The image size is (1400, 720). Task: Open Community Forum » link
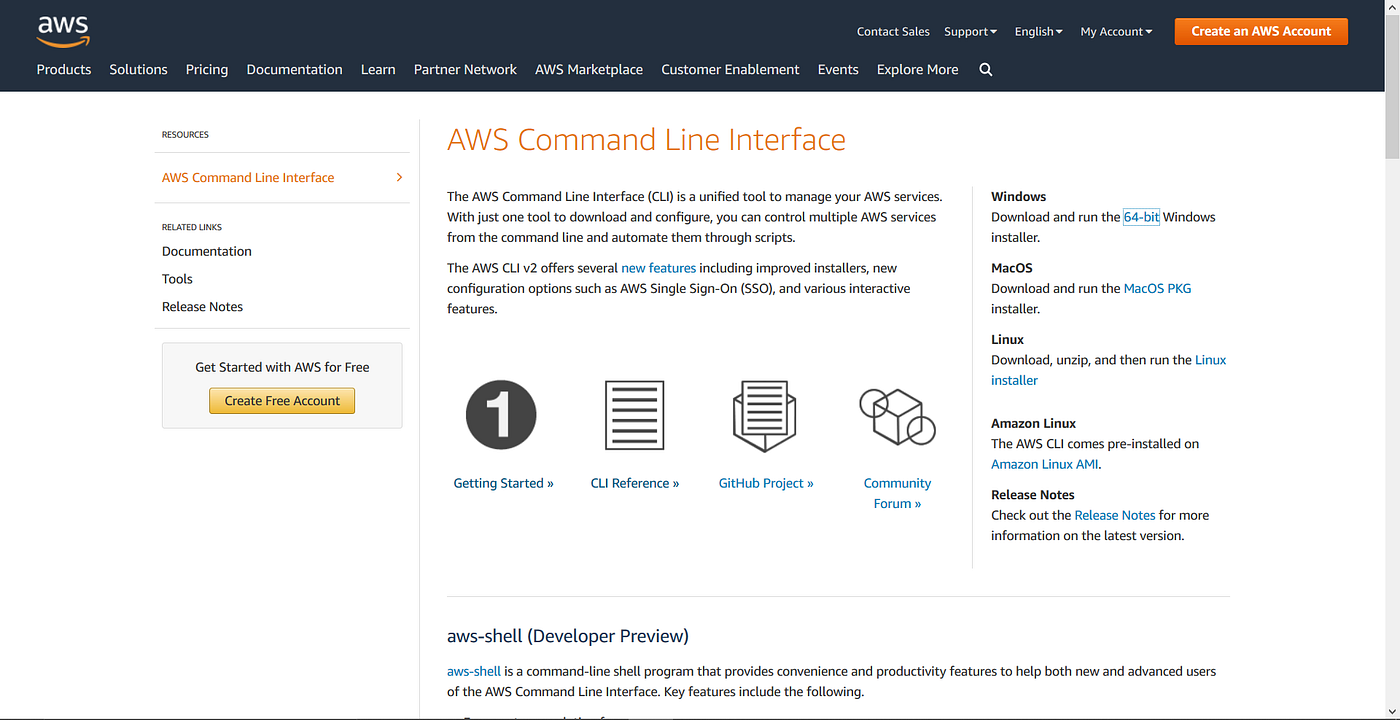897,493
